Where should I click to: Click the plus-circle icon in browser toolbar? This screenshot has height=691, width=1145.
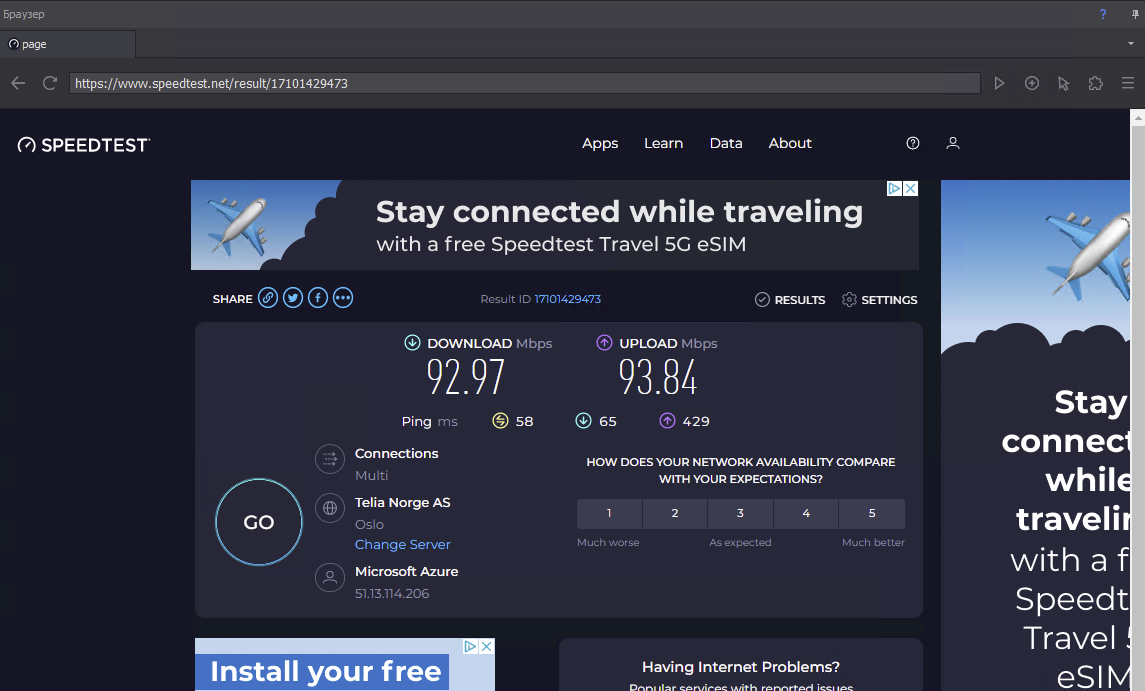tap(1032, 83)
